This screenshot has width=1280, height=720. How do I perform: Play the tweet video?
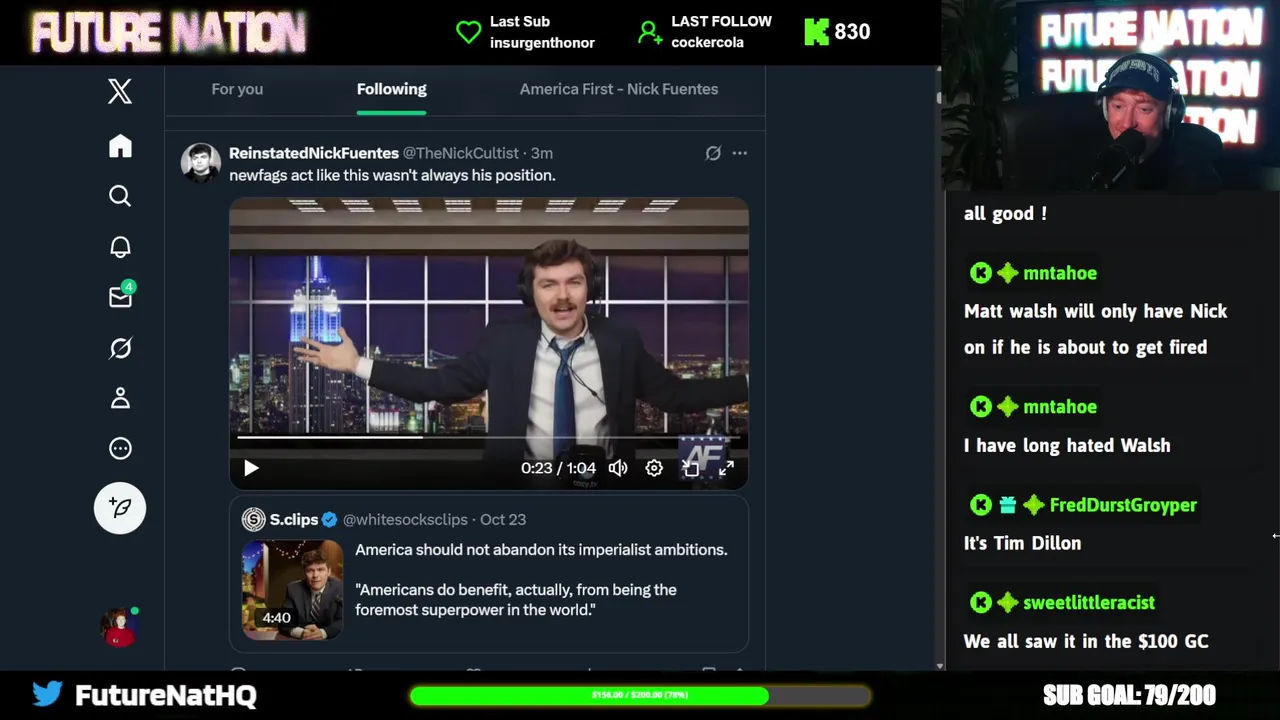(251, 468)
